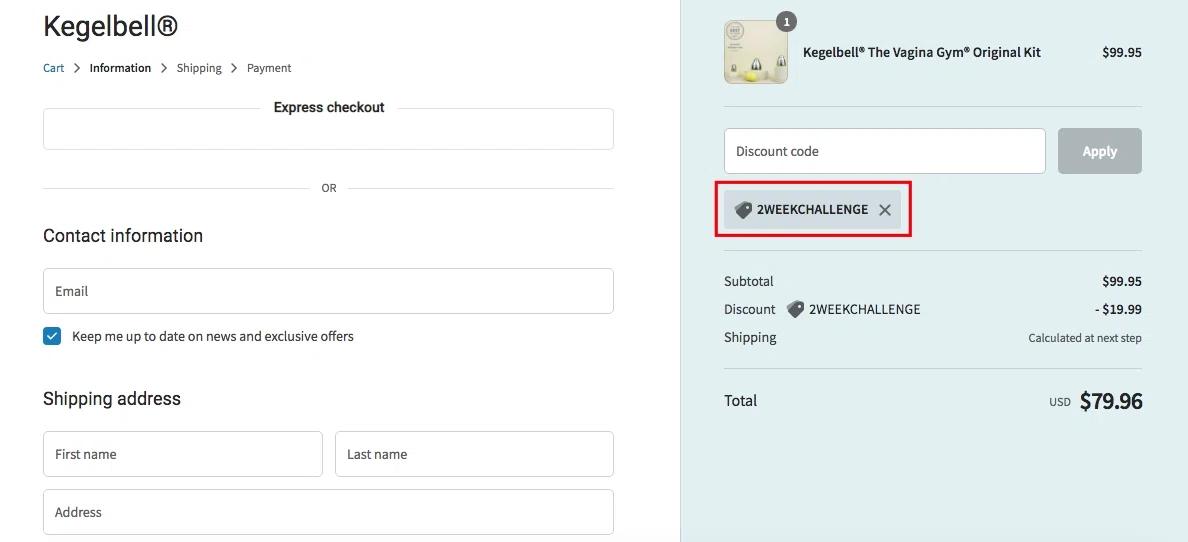Click the Address input field

tap(328, 512)
